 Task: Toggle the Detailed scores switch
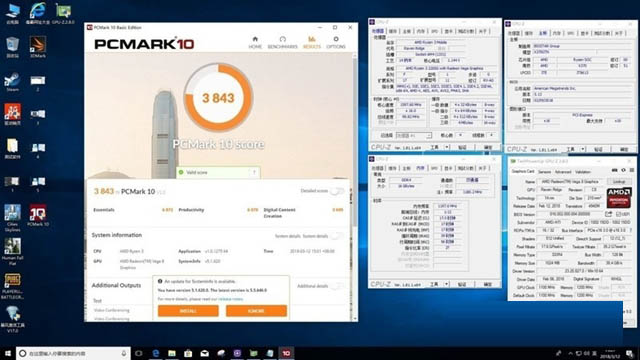coord(337,191)
